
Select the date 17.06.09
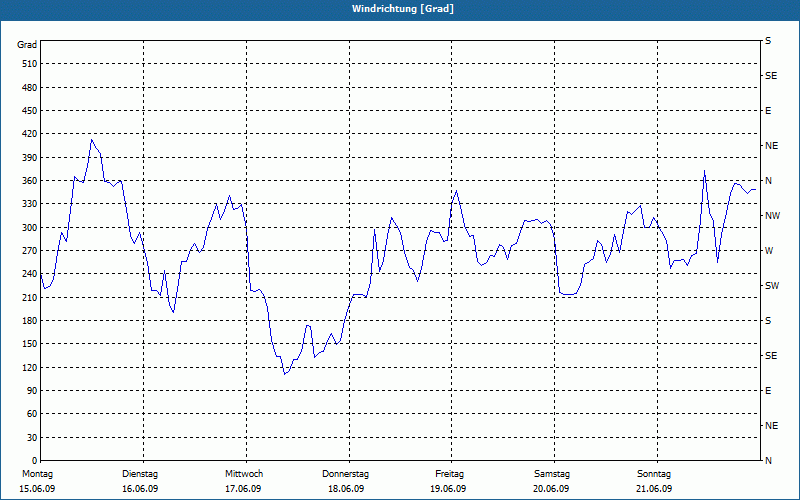point(243,489)
